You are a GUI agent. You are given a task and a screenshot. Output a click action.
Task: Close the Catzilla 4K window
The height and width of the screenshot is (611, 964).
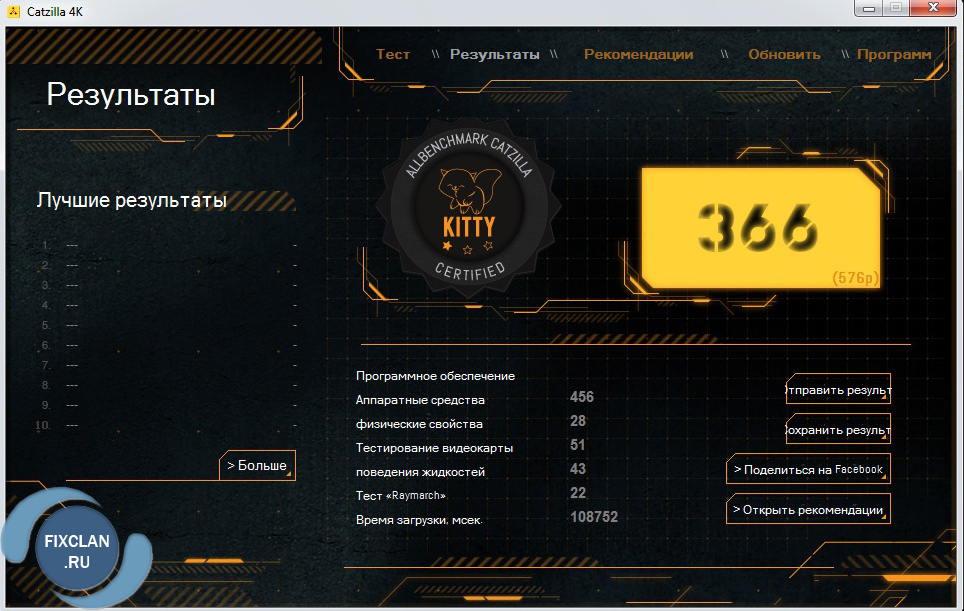click(933, 8)
